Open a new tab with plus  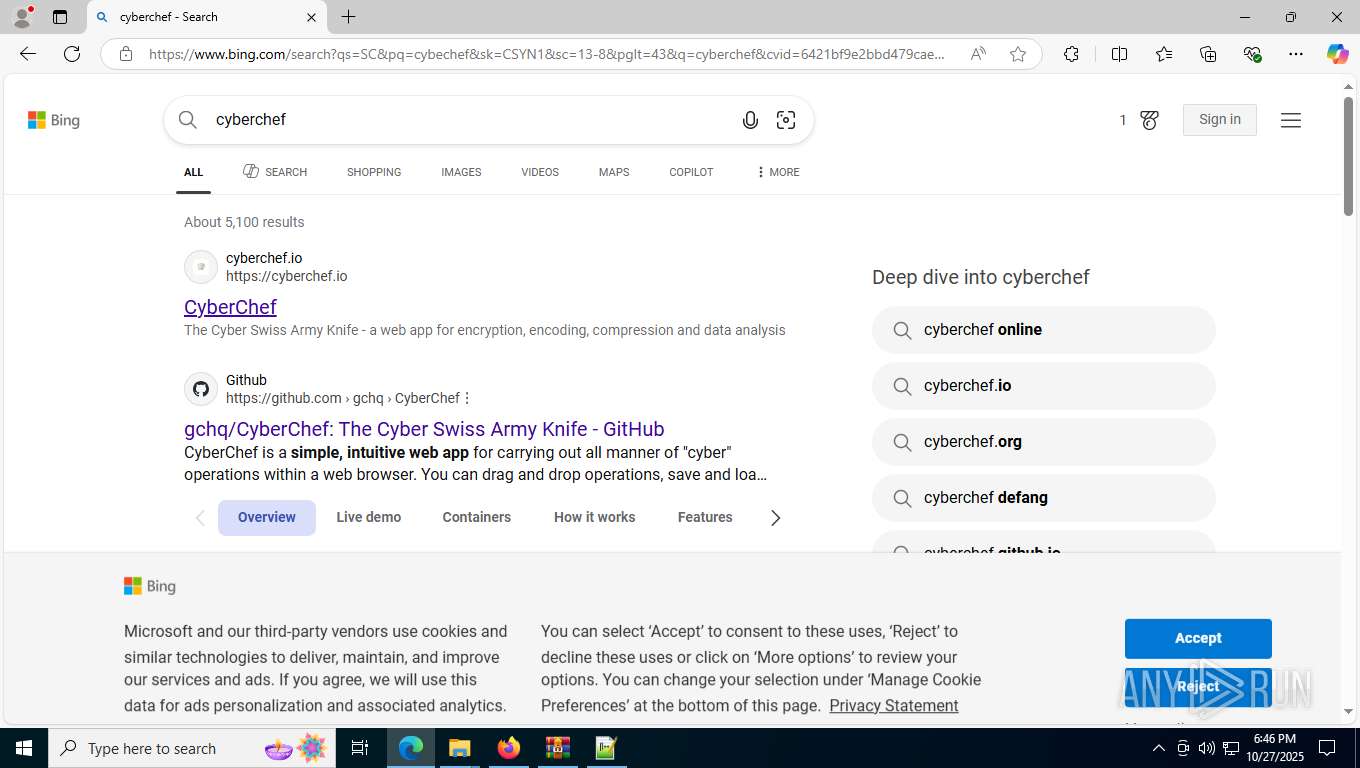348,17
